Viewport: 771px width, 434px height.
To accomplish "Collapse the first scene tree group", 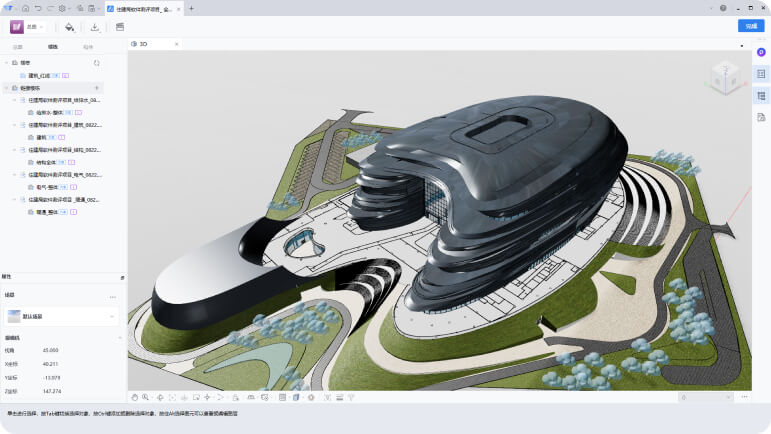I will tap(6, 62).
